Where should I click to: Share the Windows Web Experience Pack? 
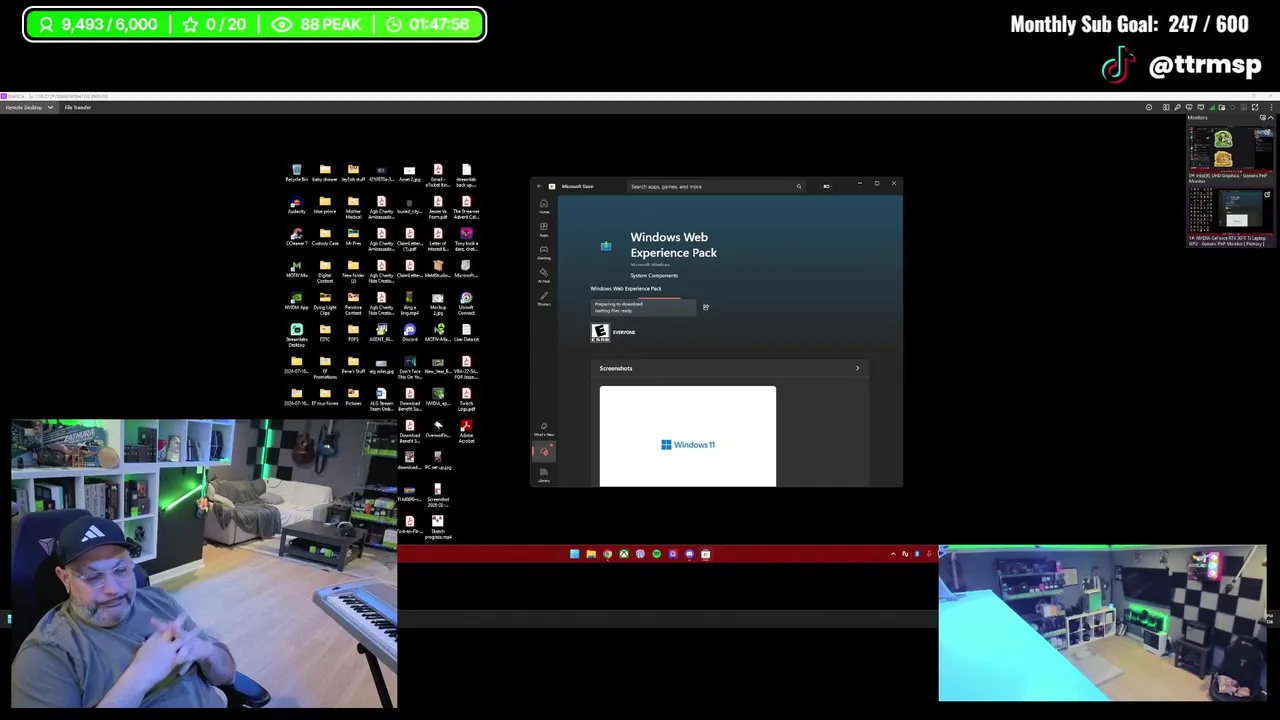[706, 307]
